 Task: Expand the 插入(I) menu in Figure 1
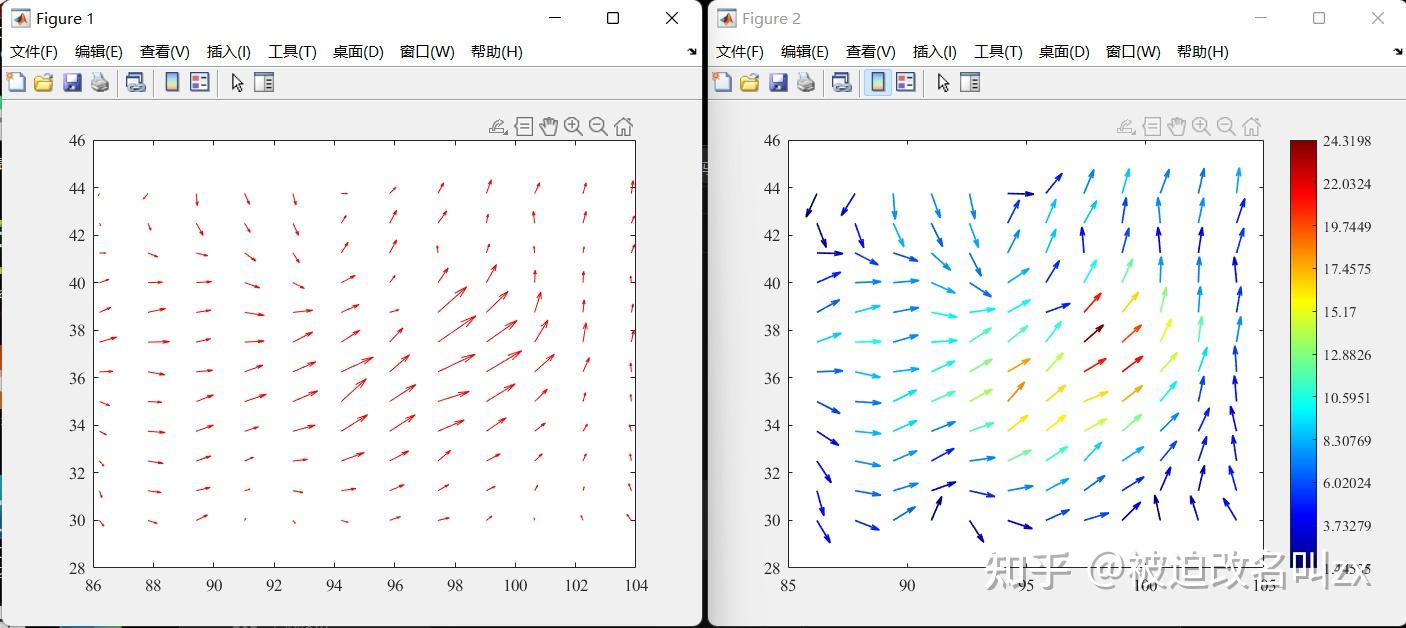click(x=227, y=51)
